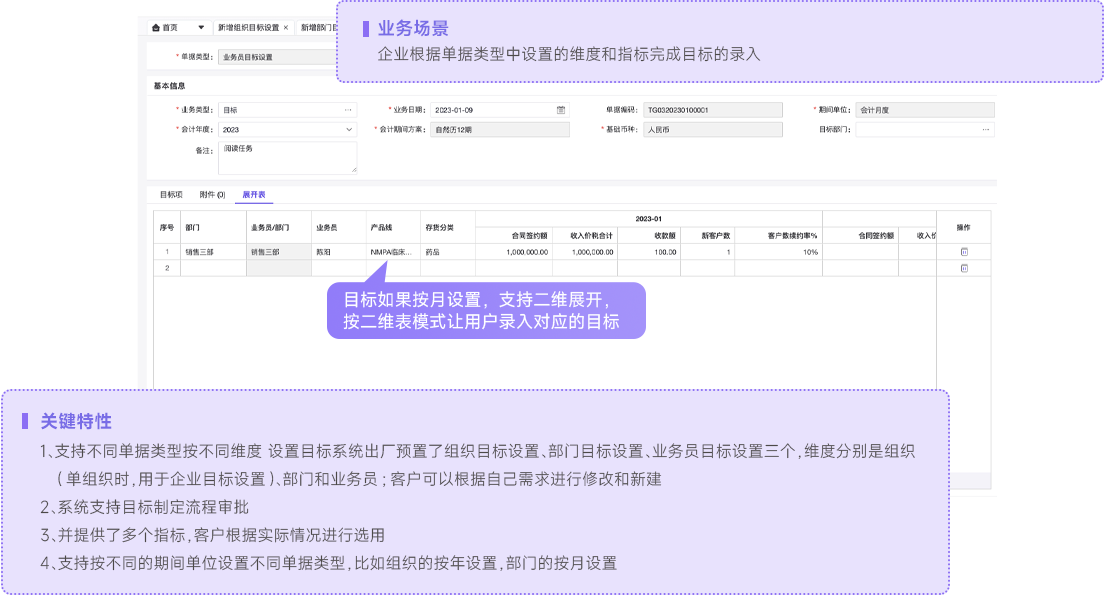Select the 展开表 tab
The width and height of the screenshot is (1104, 595).
pyautogui.click(x=254, y=194)
